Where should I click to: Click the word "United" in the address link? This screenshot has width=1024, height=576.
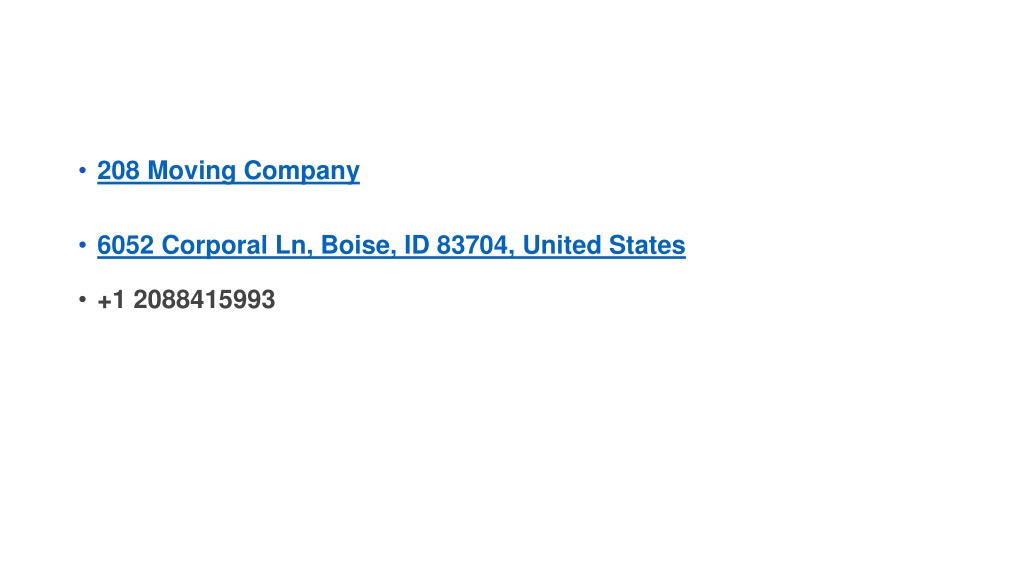tap(562, 245)
